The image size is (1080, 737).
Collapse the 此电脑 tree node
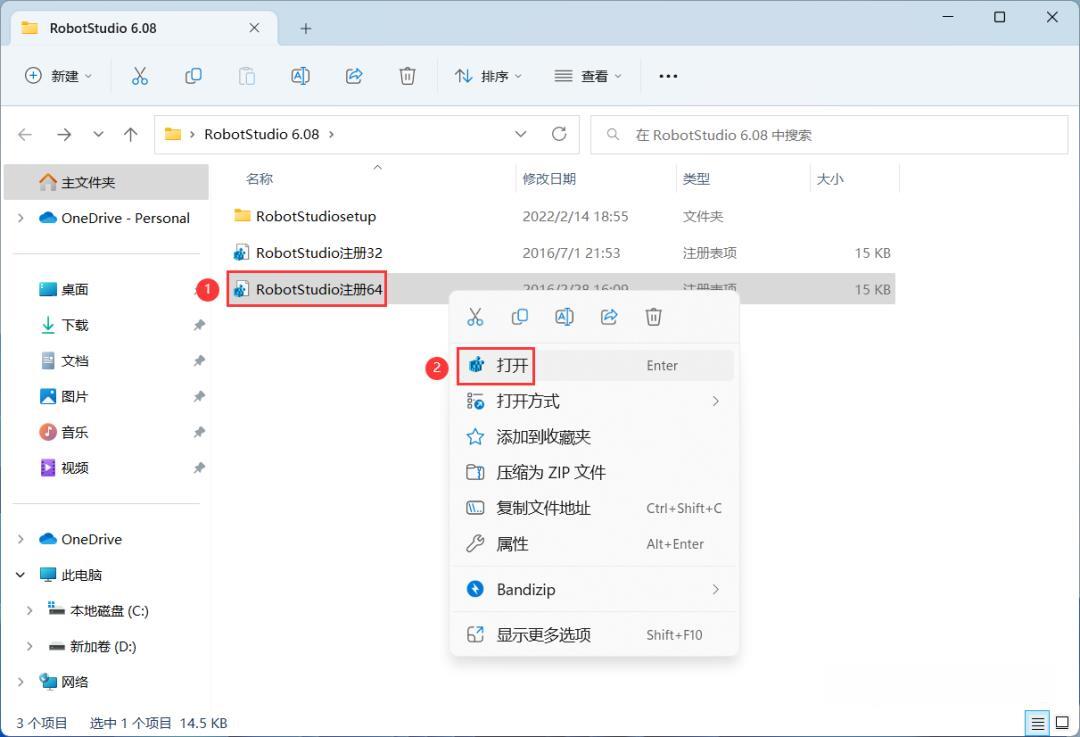(x=21, y=575)
